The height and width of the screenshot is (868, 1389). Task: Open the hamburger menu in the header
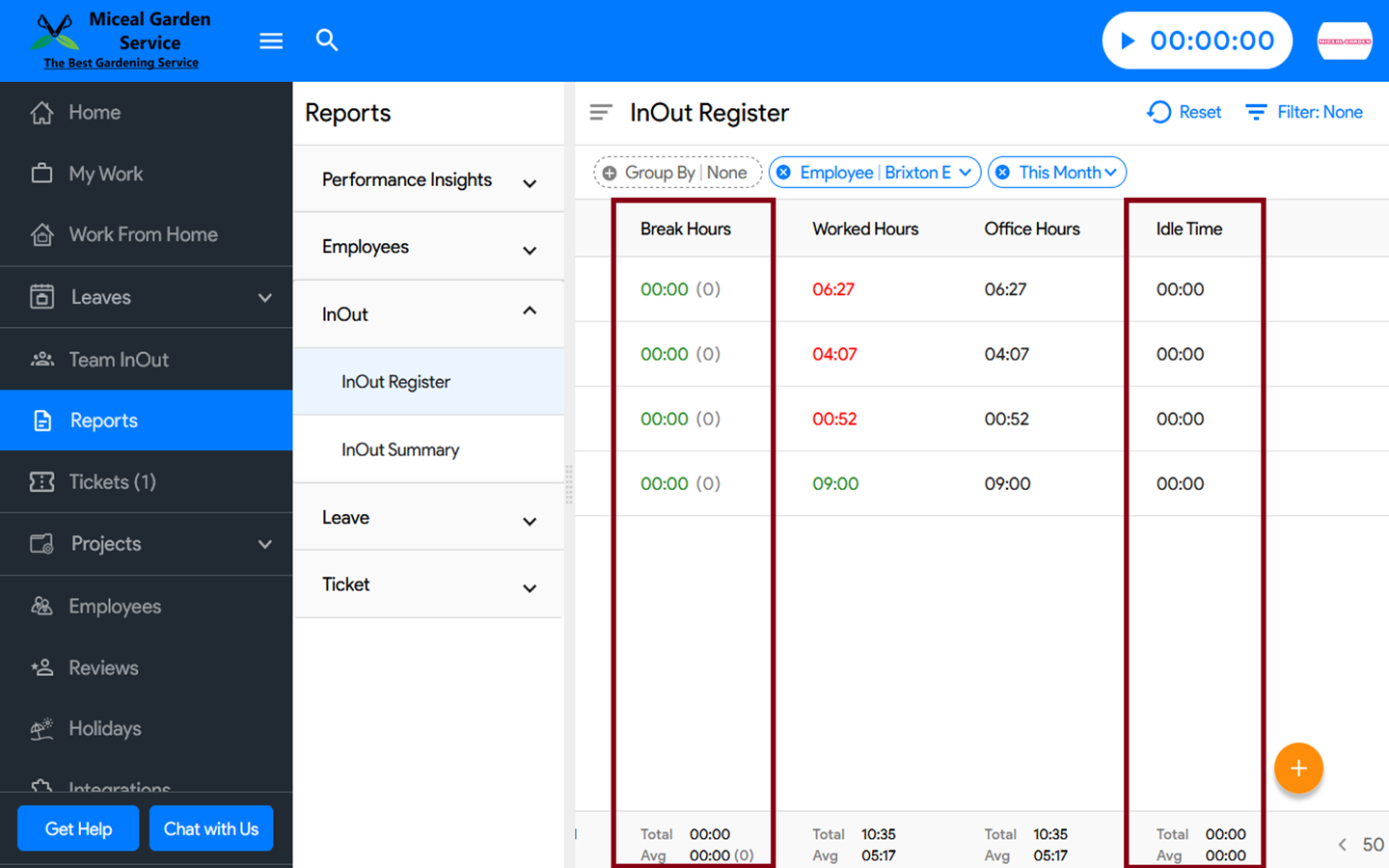pyautogui.click(x=271, y=41)
